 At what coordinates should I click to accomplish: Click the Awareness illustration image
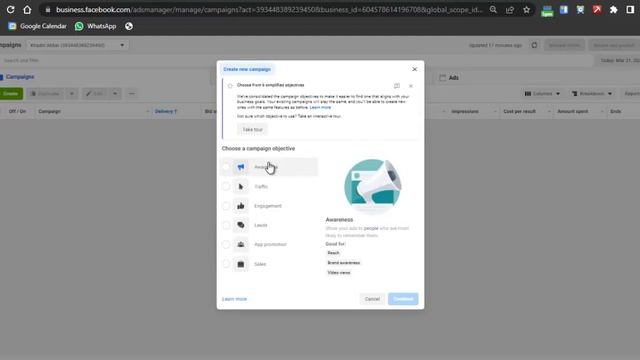(372, 187)
